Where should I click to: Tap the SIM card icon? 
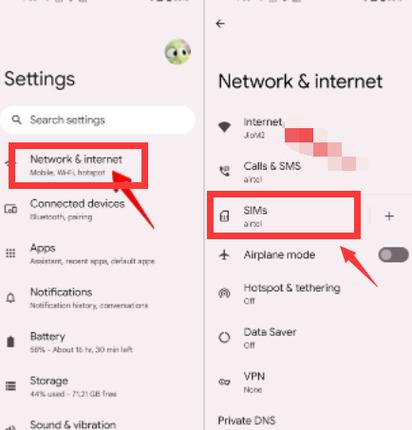pos(224,216)
